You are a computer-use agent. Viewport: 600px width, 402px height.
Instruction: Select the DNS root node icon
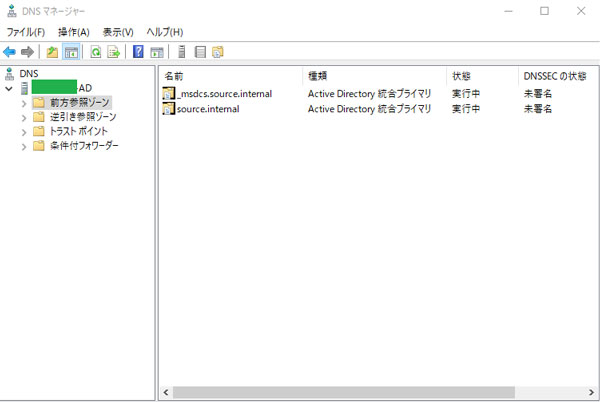click(x=10, y=73)
